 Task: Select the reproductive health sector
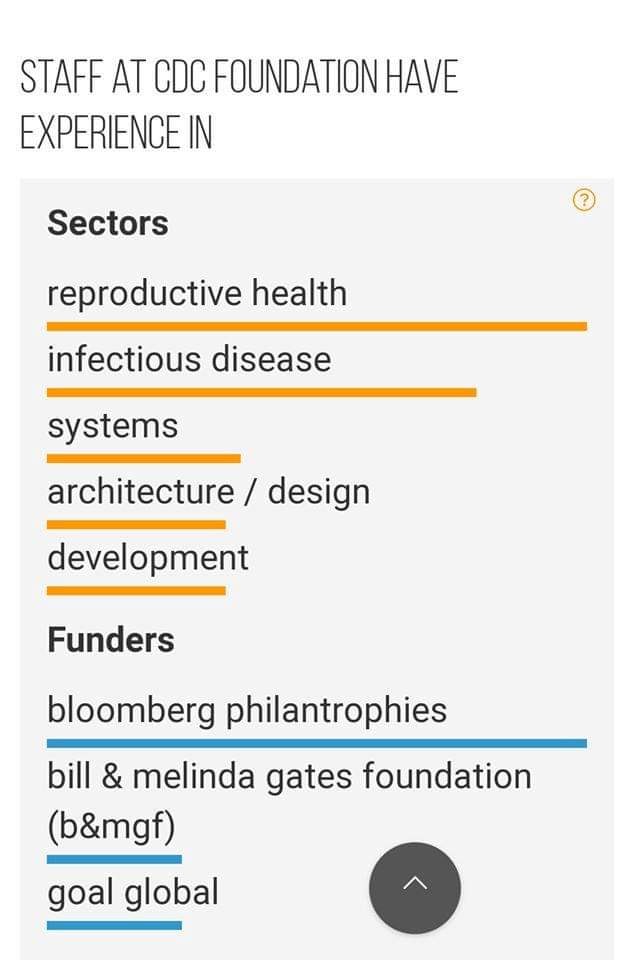coord(197,293)
